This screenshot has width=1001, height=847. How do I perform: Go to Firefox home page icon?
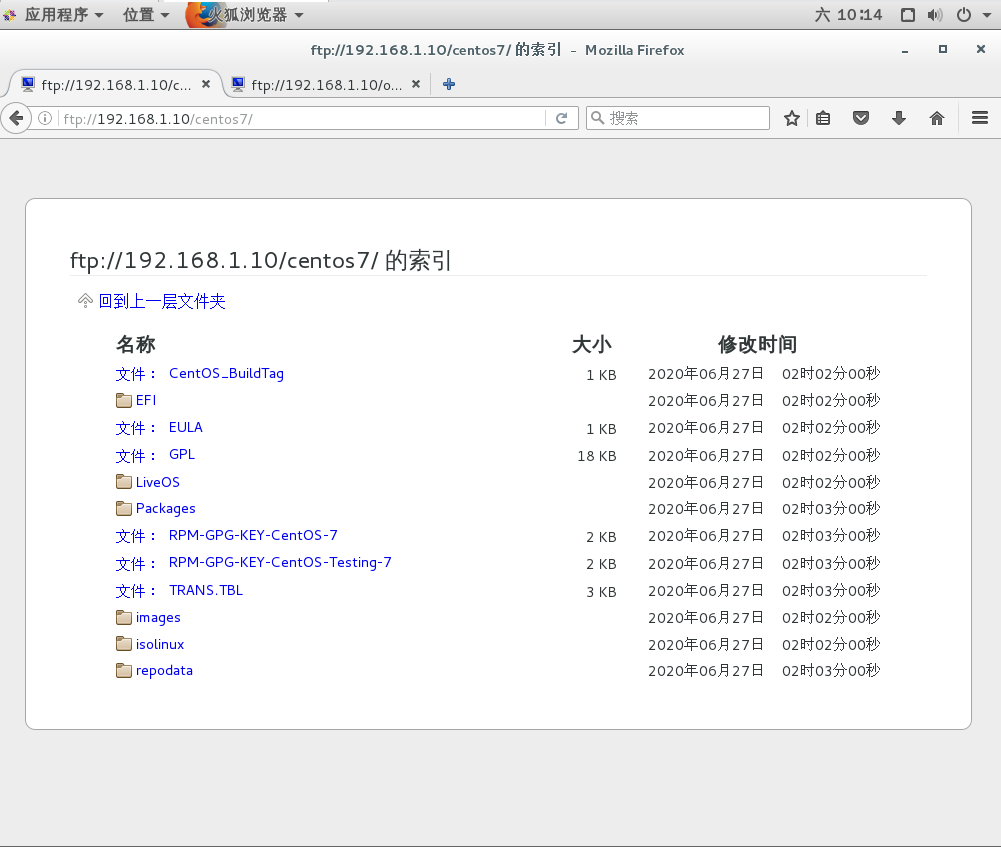937,118
